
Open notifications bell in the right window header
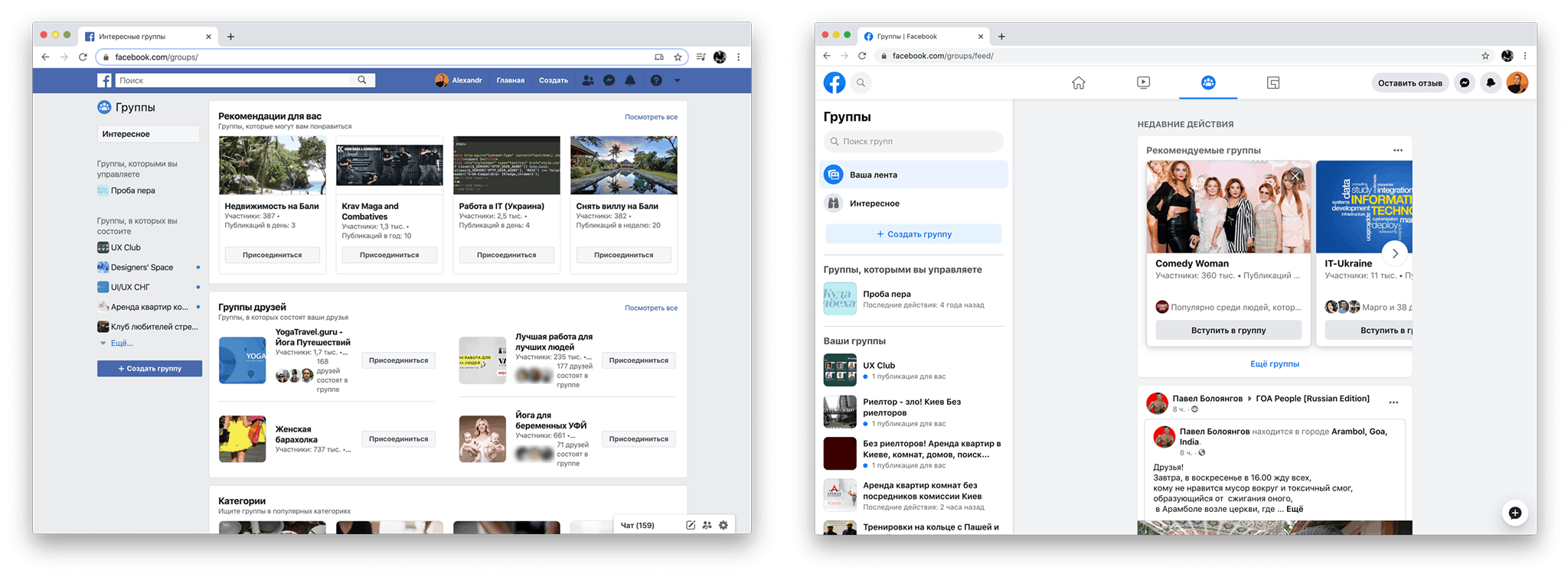coord(1491,83)
